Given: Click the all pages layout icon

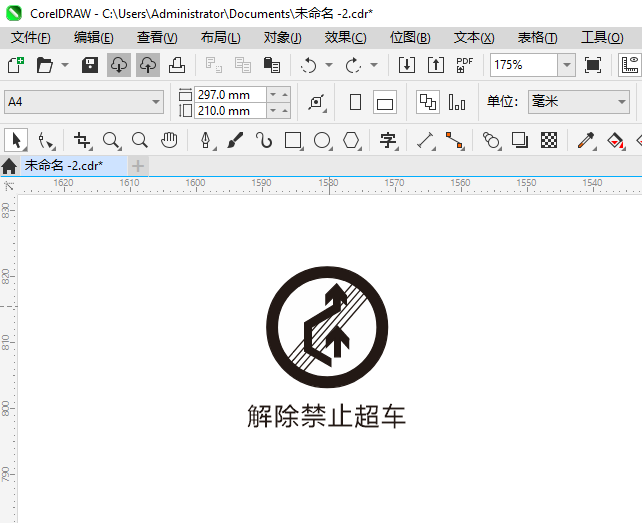Looking at the screenshot, I should coord(428,102).
